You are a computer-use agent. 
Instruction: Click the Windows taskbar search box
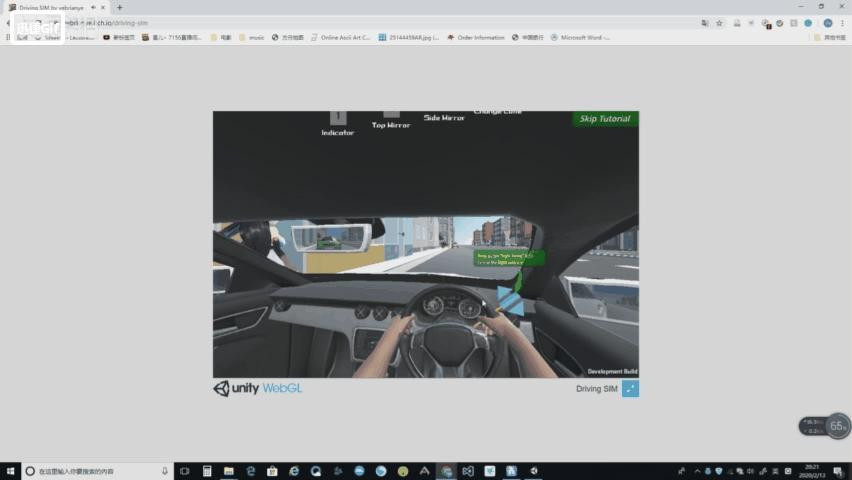tap(97, 471)
